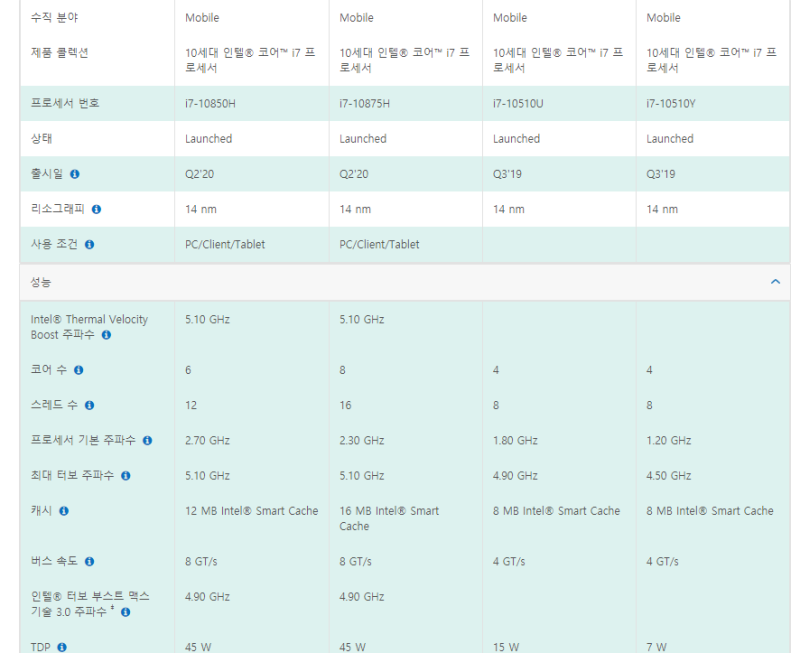This screenshot has height=653, width=800.
Task: Click base frequency 2.70 GHz
Action: (x=207, y=440)
